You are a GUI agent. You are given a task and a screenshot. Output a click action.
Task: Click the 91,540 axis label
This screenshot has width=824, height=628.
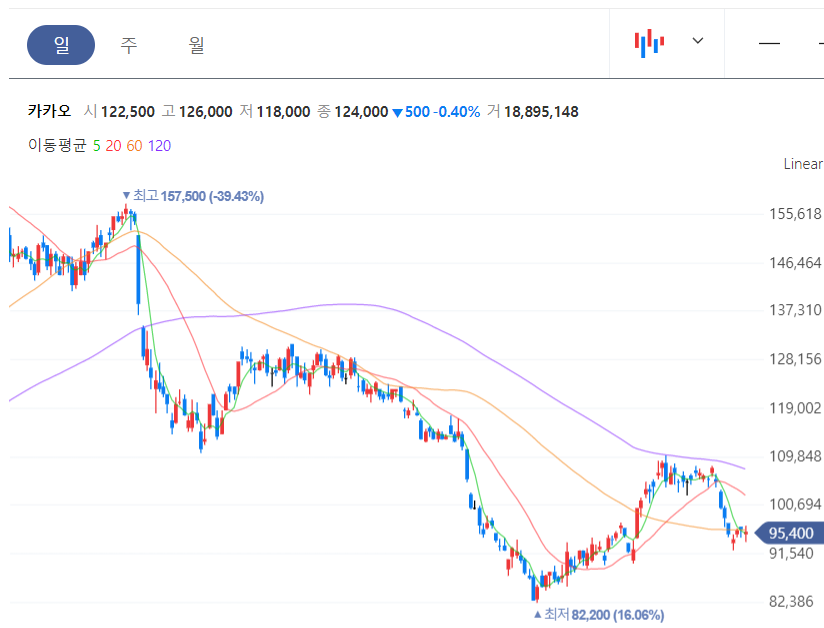[791, 553]
